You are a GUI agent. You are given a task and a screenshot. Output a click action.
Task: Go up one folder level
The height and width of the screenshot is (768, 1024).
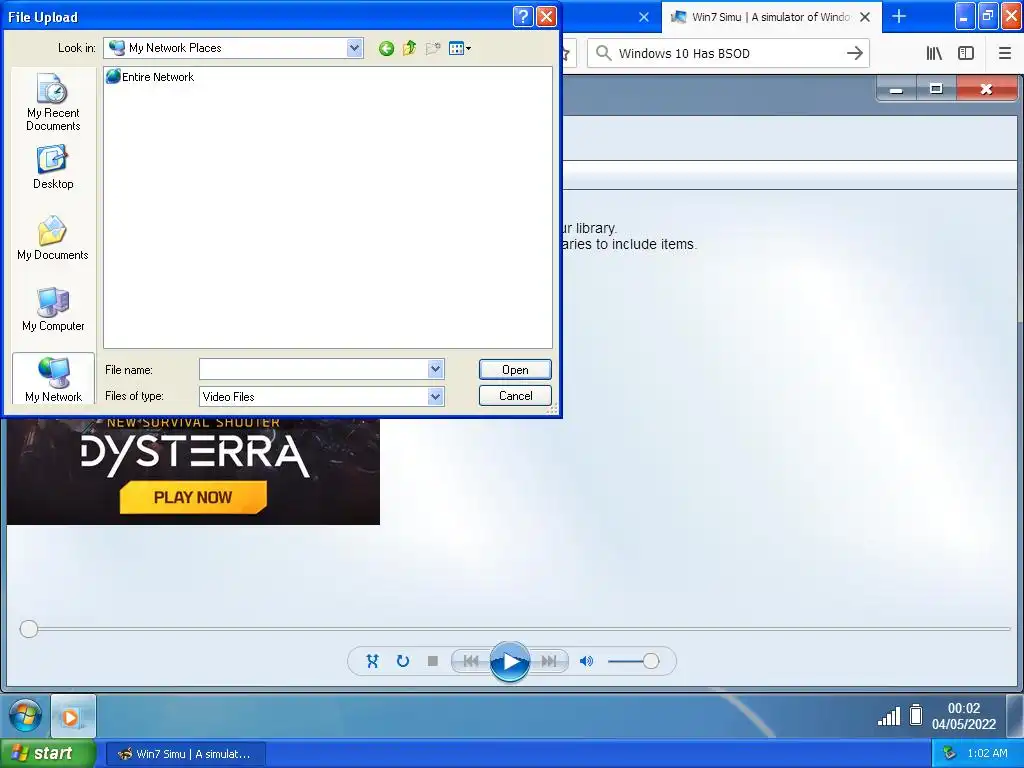pos(409,48)
